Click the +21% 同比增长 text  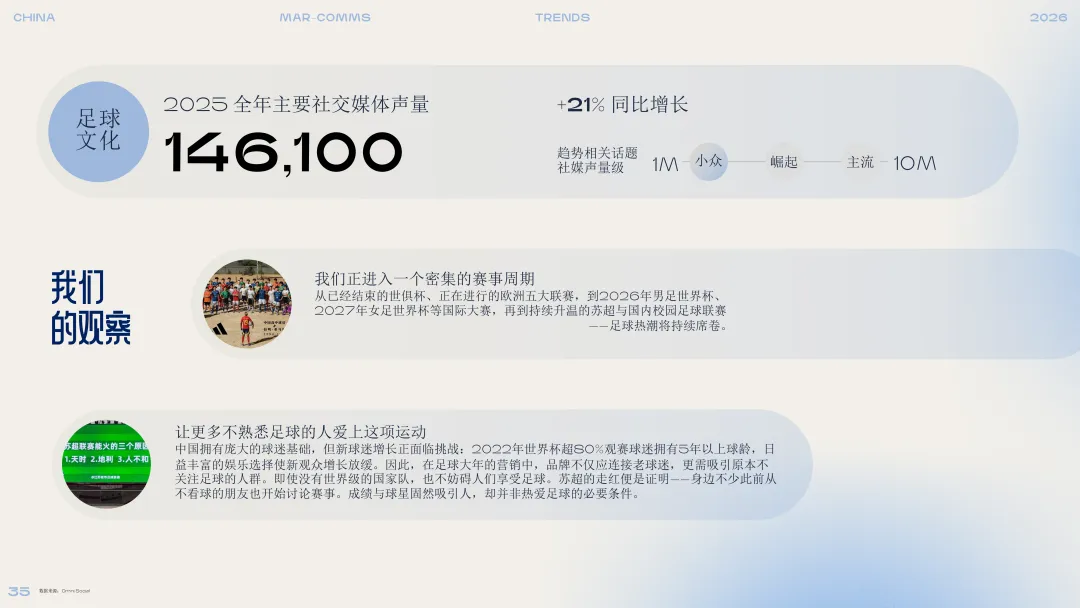(x=622, y=105)
